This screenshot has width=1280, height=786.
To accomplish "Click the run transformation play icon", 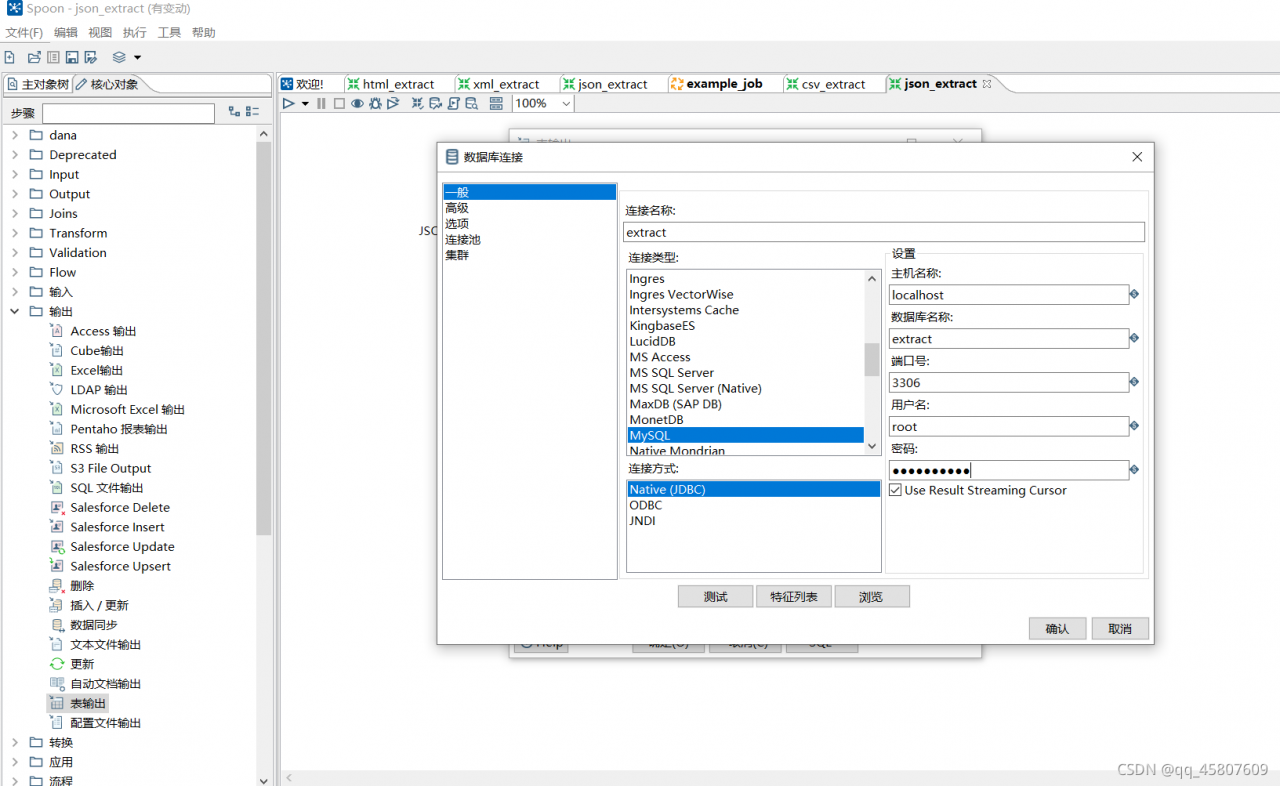I will point(288,103).
